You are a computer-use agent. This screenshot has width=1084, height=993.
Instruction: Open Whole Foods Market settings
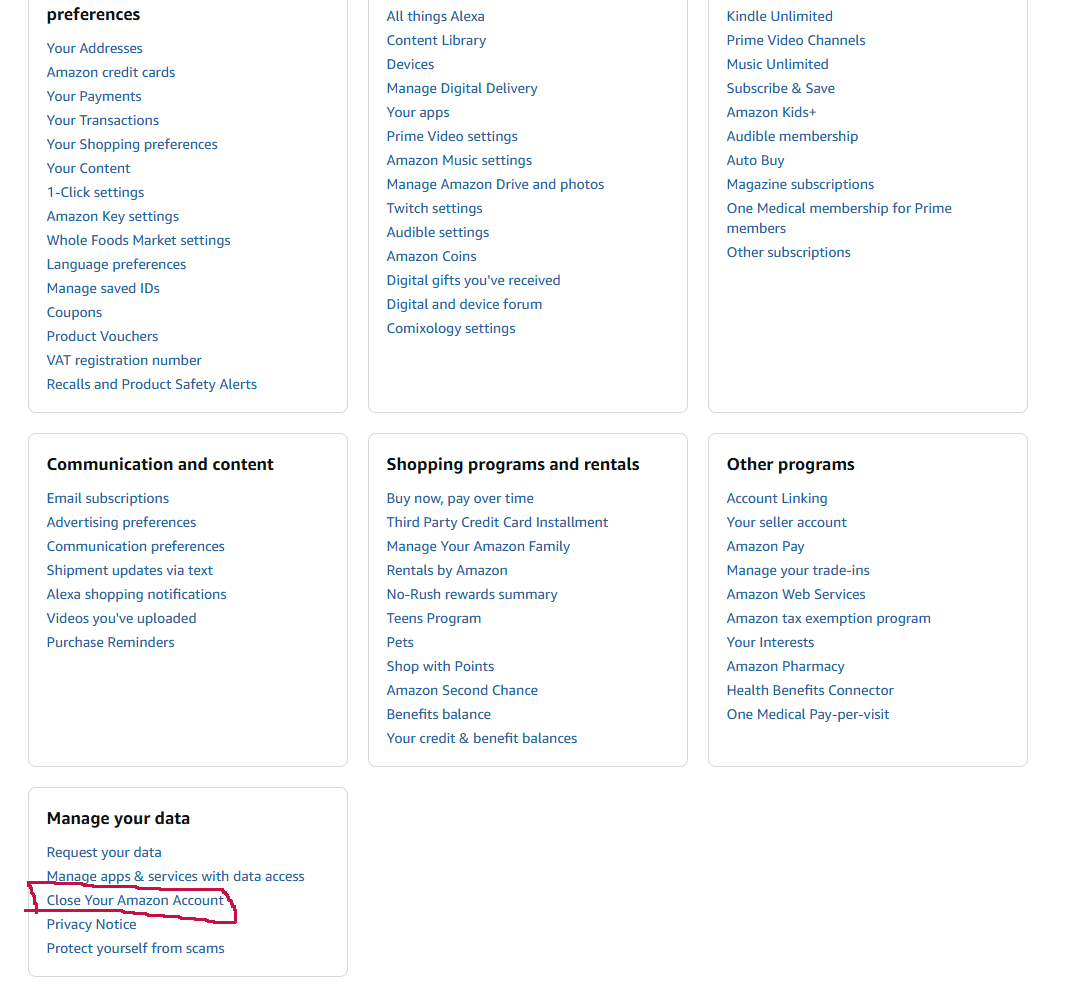coord(138,241)
